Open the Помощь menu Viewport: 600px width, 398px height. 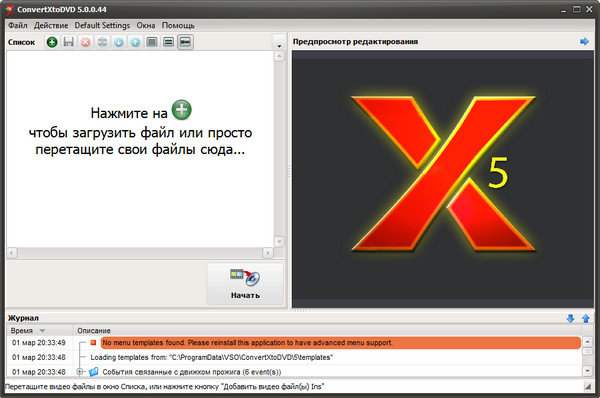(178, 25)
